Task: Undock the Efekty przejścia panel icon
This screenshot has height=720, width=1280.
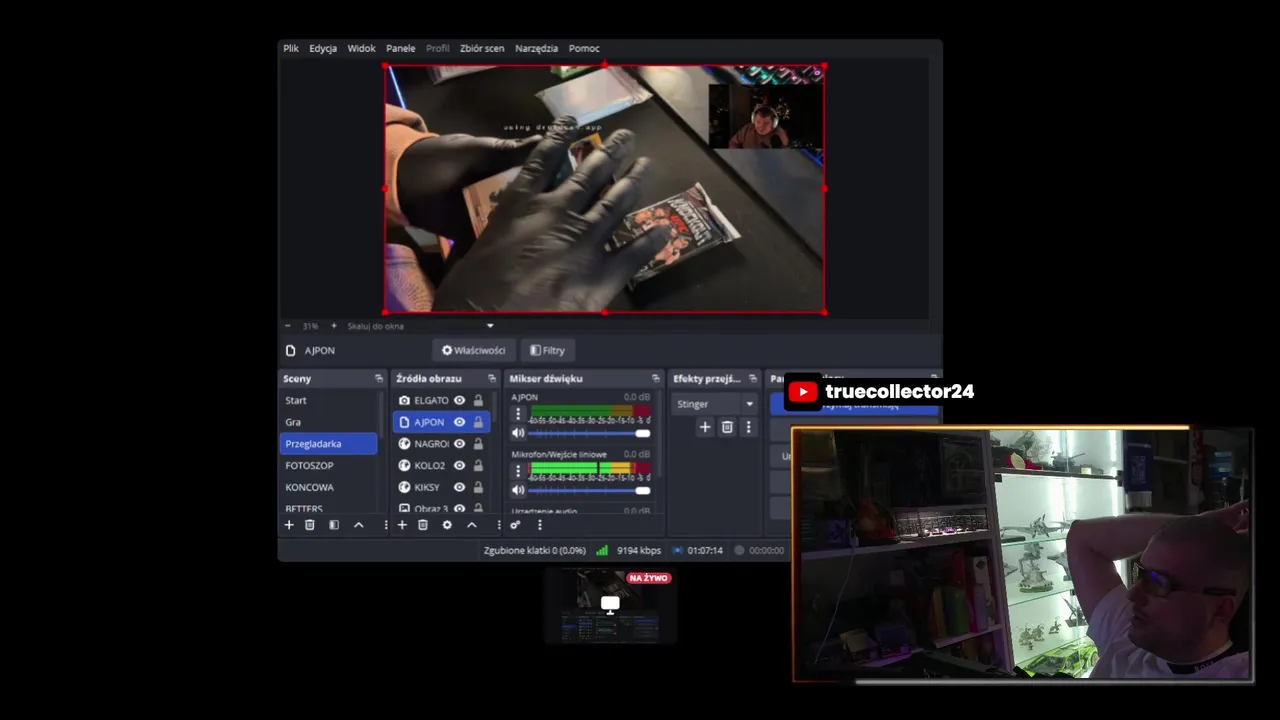Action: (753, 378)
